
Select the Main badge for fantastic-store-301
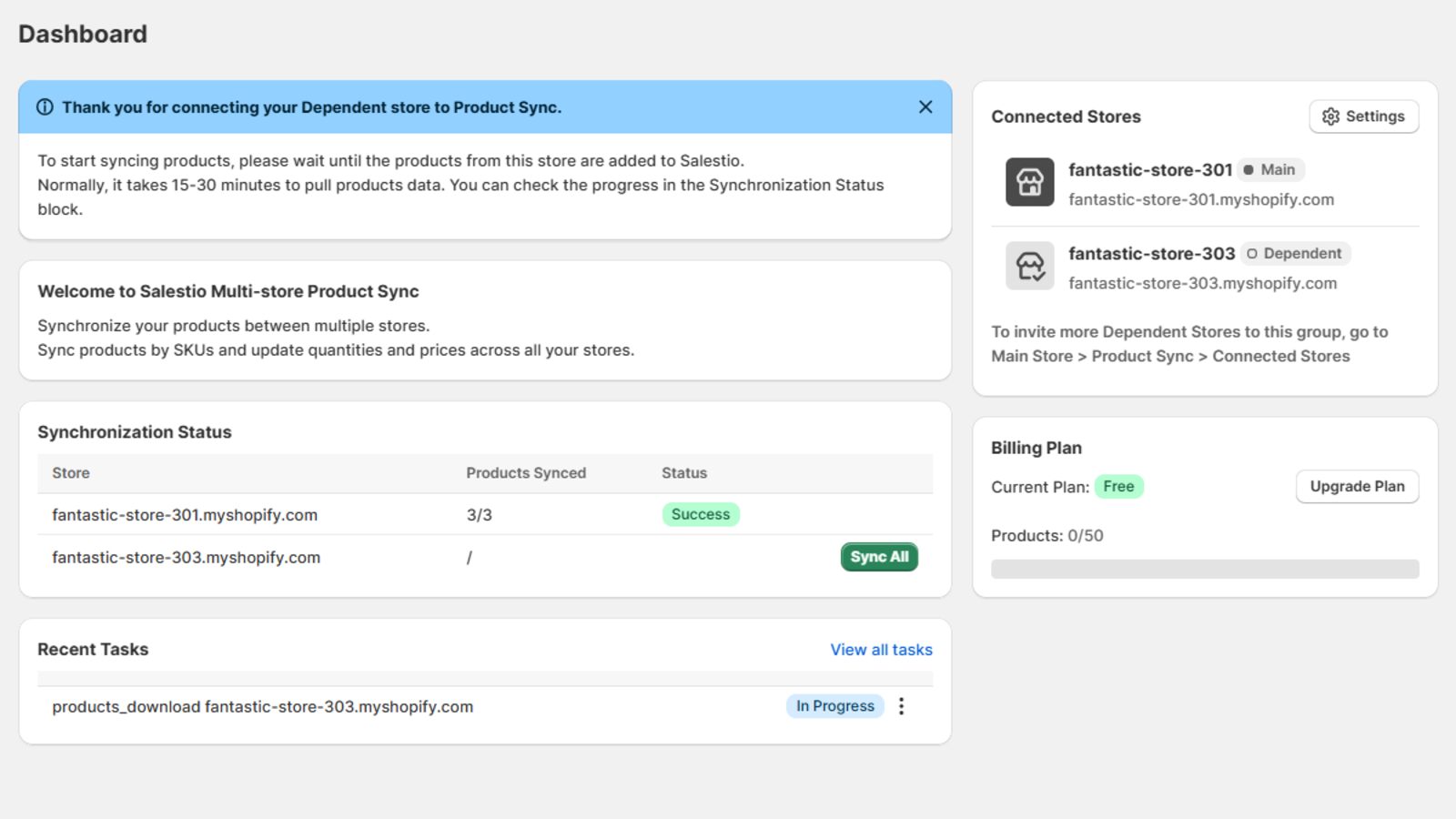coord(1271,169)
